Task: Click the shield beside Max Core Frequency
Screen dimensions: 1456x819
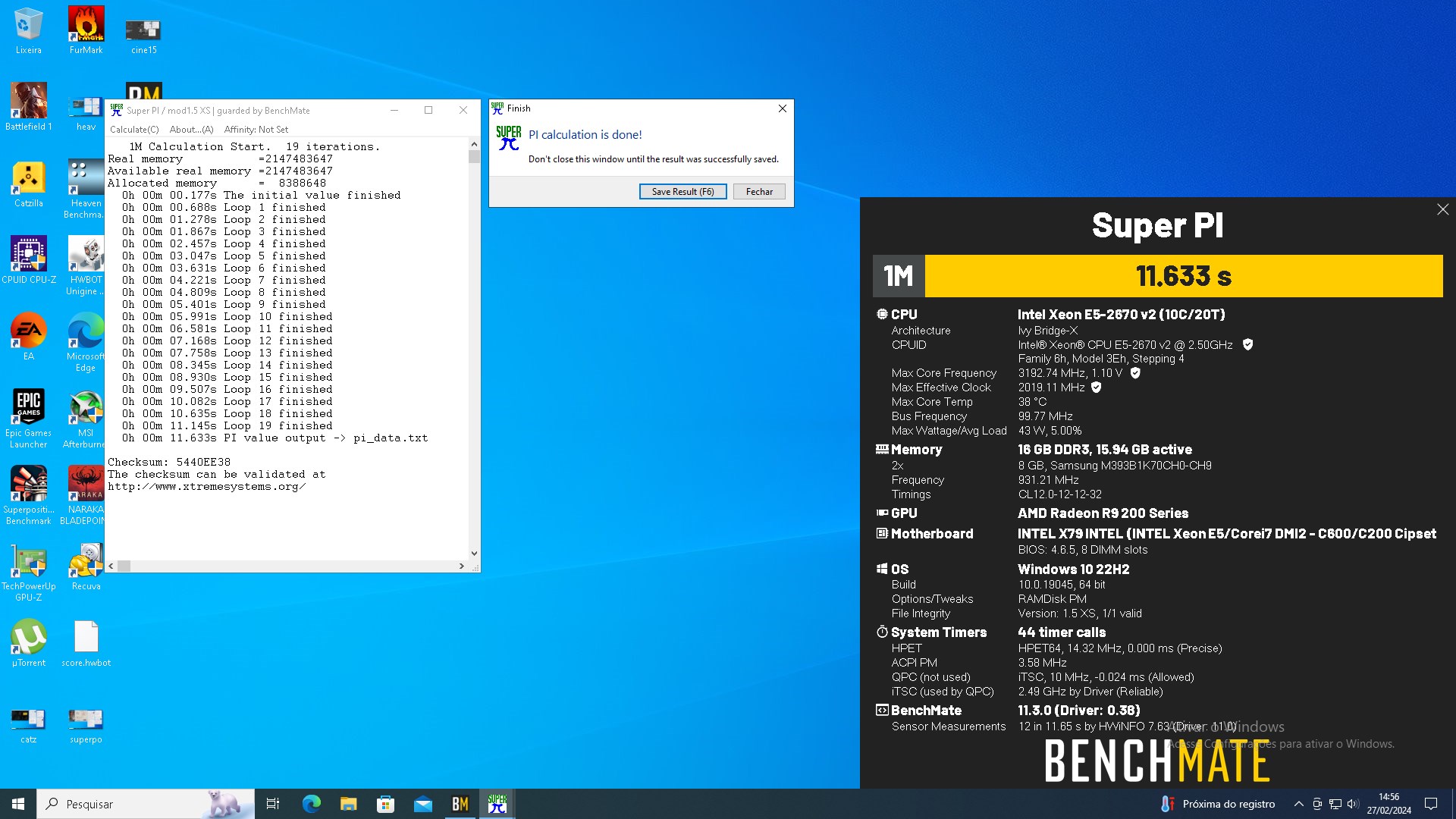Action: point(1135,373)
